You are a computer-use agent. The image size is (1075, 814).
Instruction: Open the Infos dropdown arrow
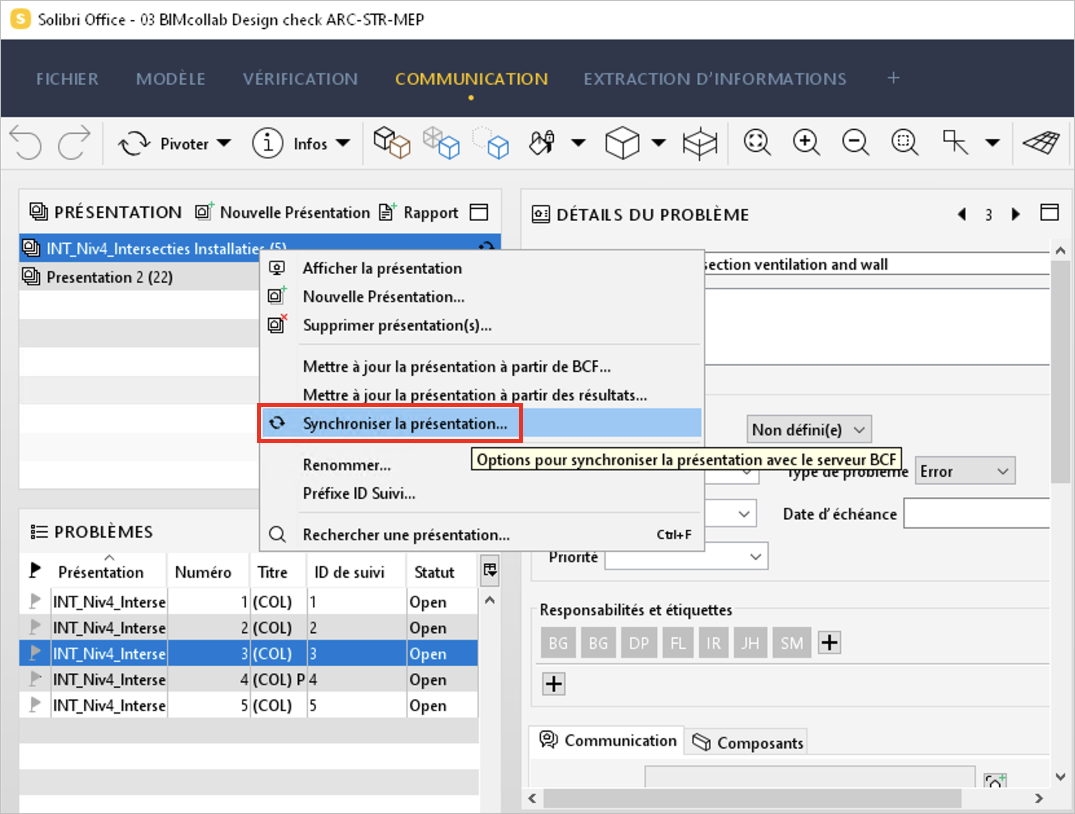(343, 143)
